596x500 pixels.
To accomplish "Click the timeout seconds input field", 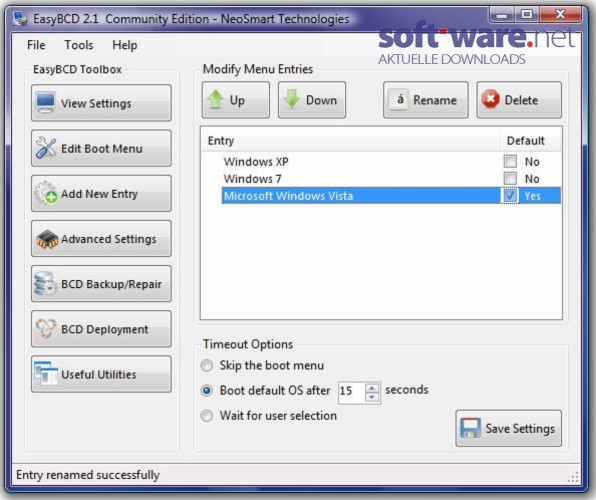I will pyautogui.click(x=352, y=391).
